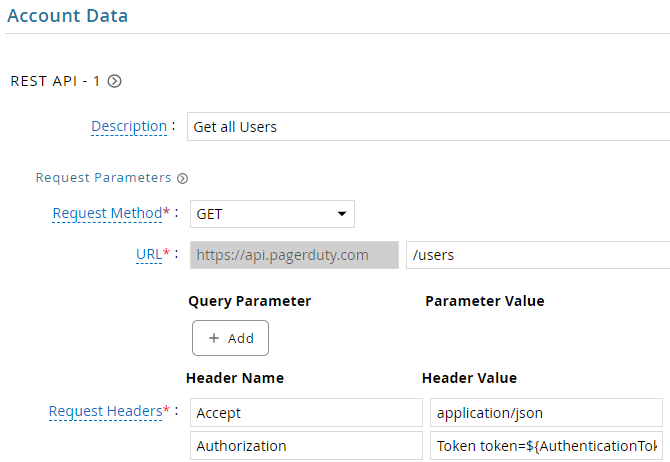Focus the Description field 'Get all Users'

pyautogui.click(x=428, y=127)
